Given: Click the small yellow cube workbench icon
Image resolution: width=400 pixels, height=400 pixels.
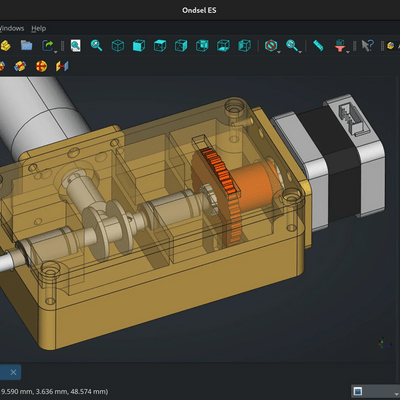Looking at the screenshot, I should pyautogui.click(x=391, y=46).
